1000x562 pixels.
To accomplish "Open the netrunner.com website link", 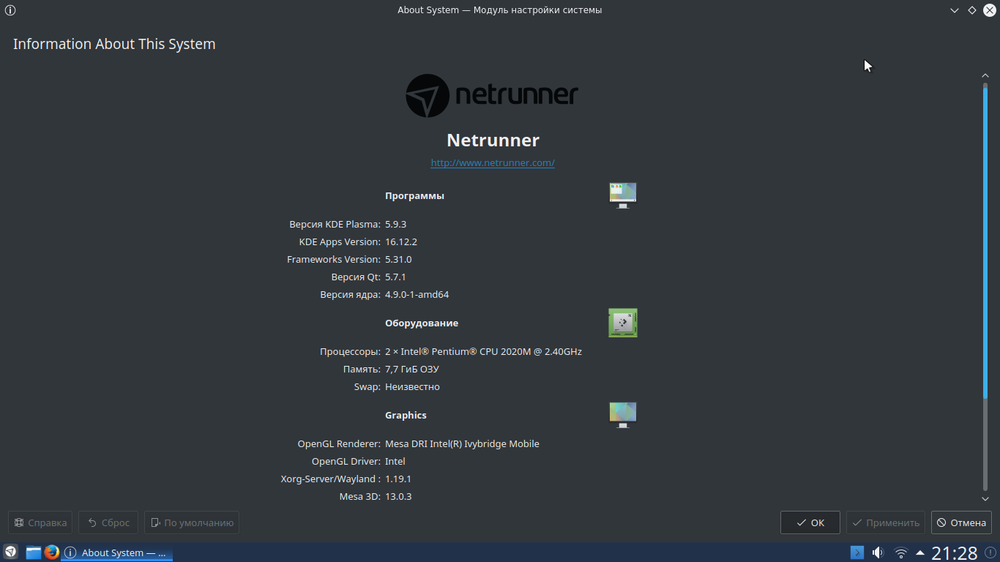I will 492,163.
